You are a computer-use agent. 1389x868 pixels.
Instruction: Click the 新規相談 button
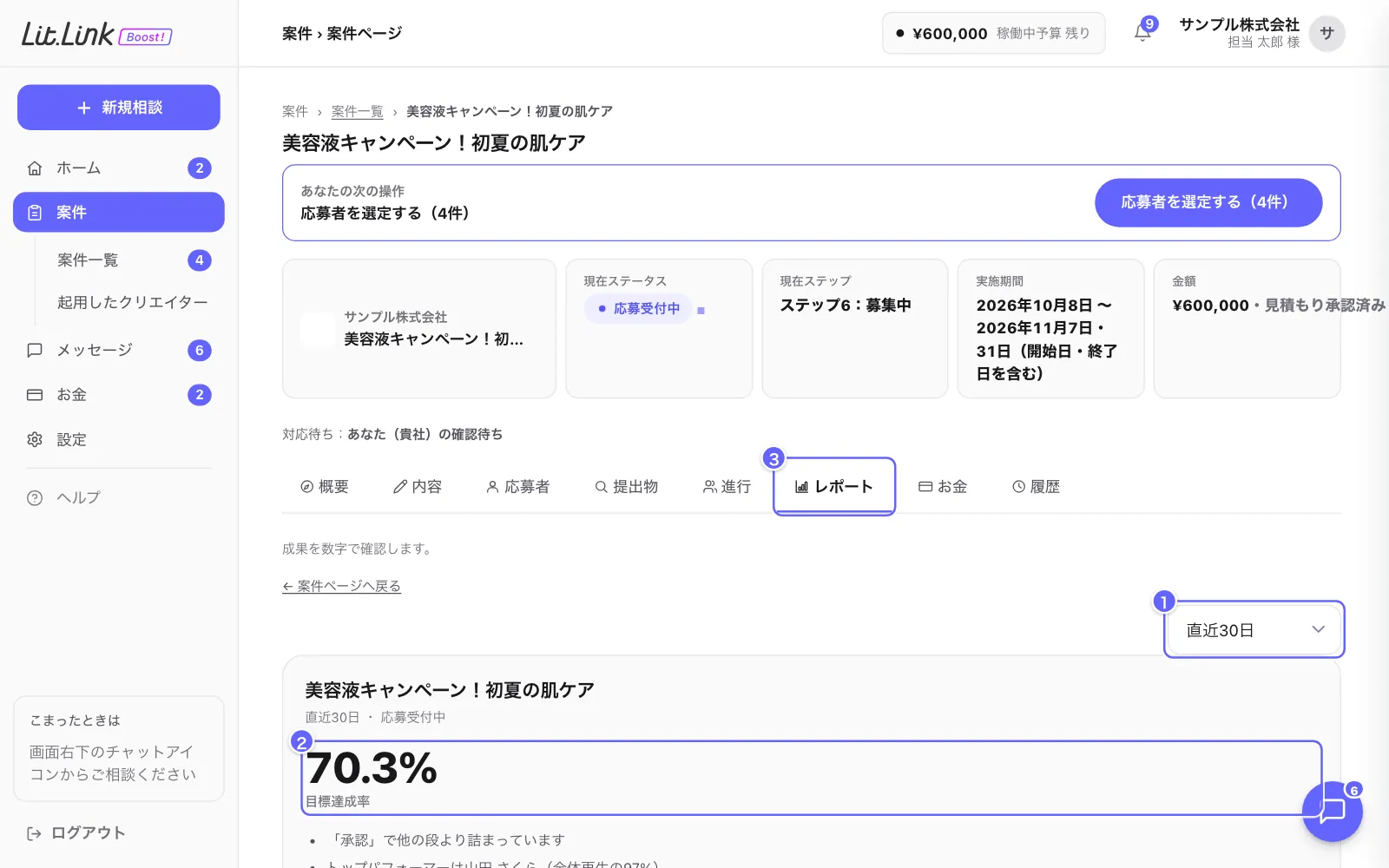119,108
